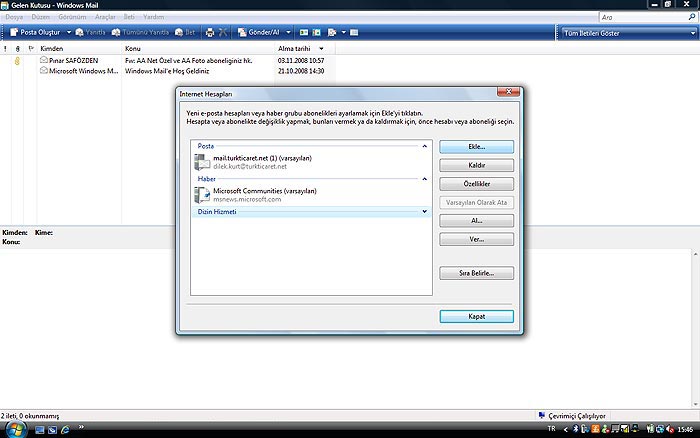Close the Internet Hesapları dialog with the X
700x438 pixels.
tap(508, 92)
